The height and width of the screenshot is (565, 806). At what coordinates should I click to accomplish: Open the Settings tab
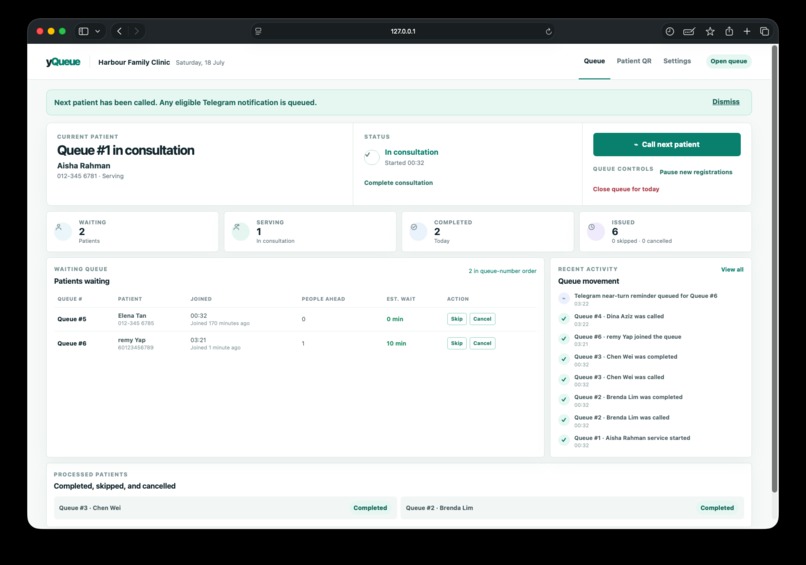(677, 61)
